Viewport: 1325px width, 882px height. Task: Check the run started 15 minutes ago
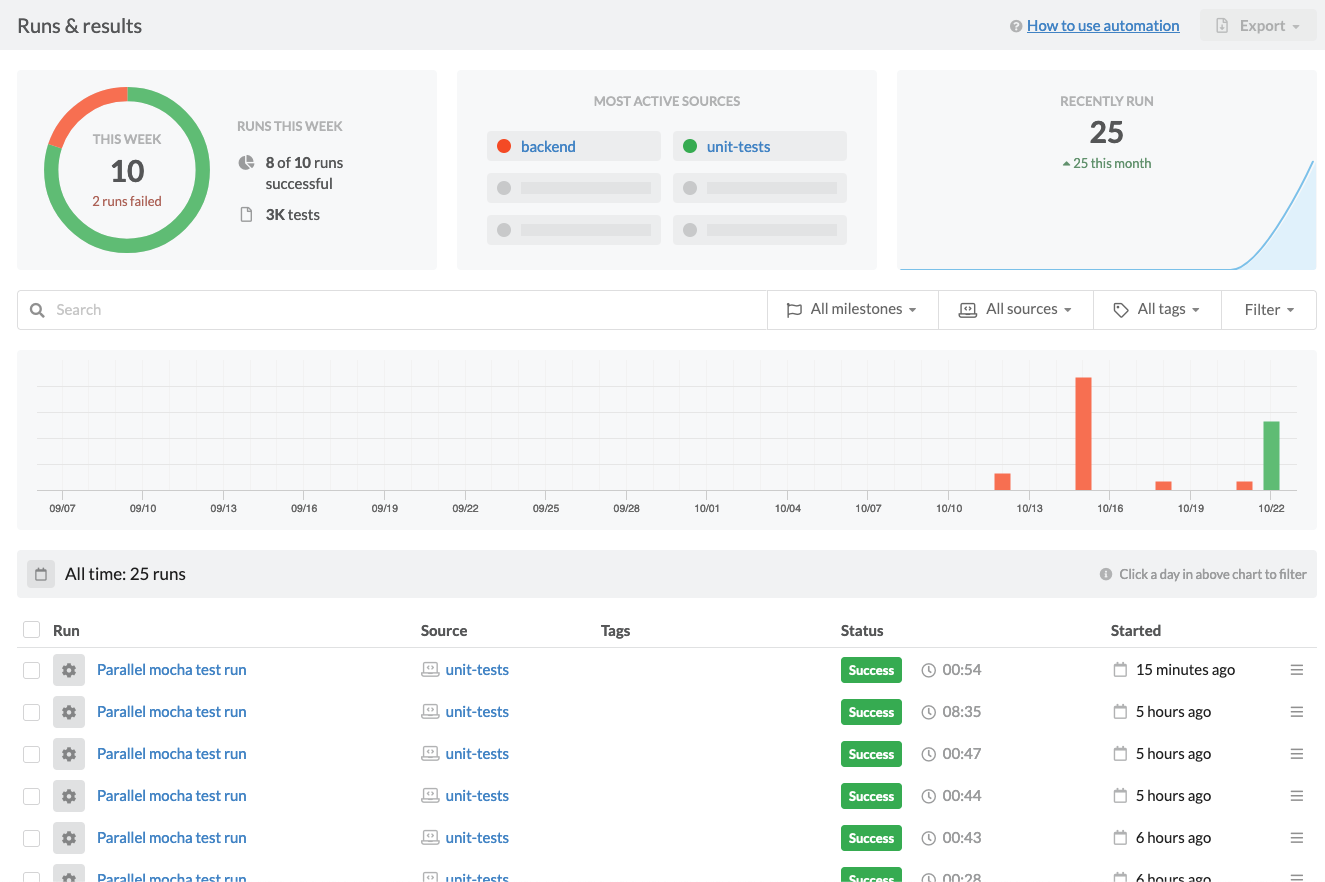(31, 670)
